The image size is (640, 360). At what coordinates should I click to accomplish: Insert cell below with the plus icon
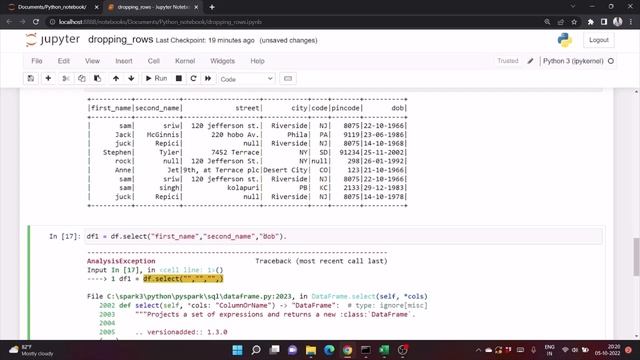point(48,78)
